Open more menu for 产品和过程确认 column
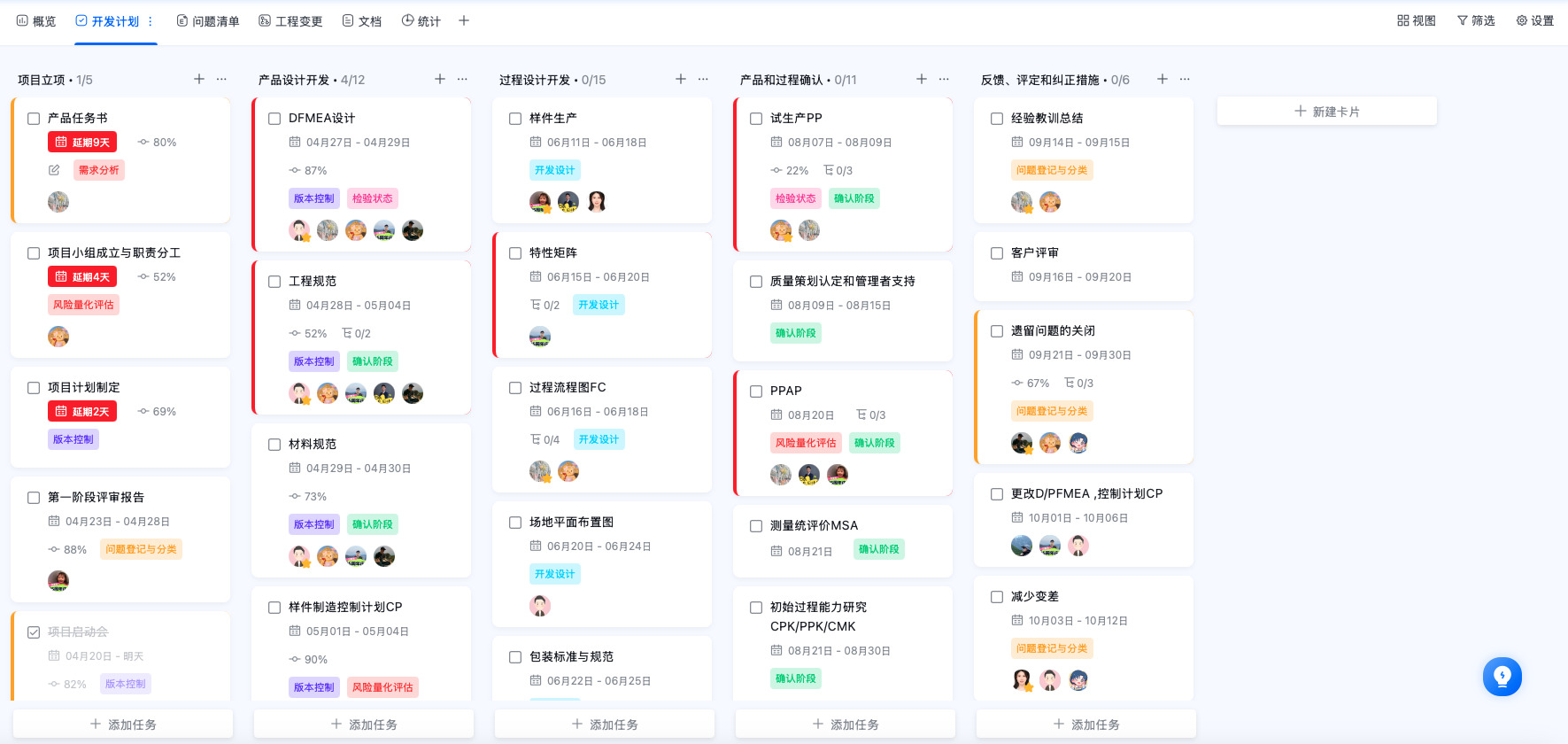The height and width of the screenshot is (744, 1568). pos(944,79)
